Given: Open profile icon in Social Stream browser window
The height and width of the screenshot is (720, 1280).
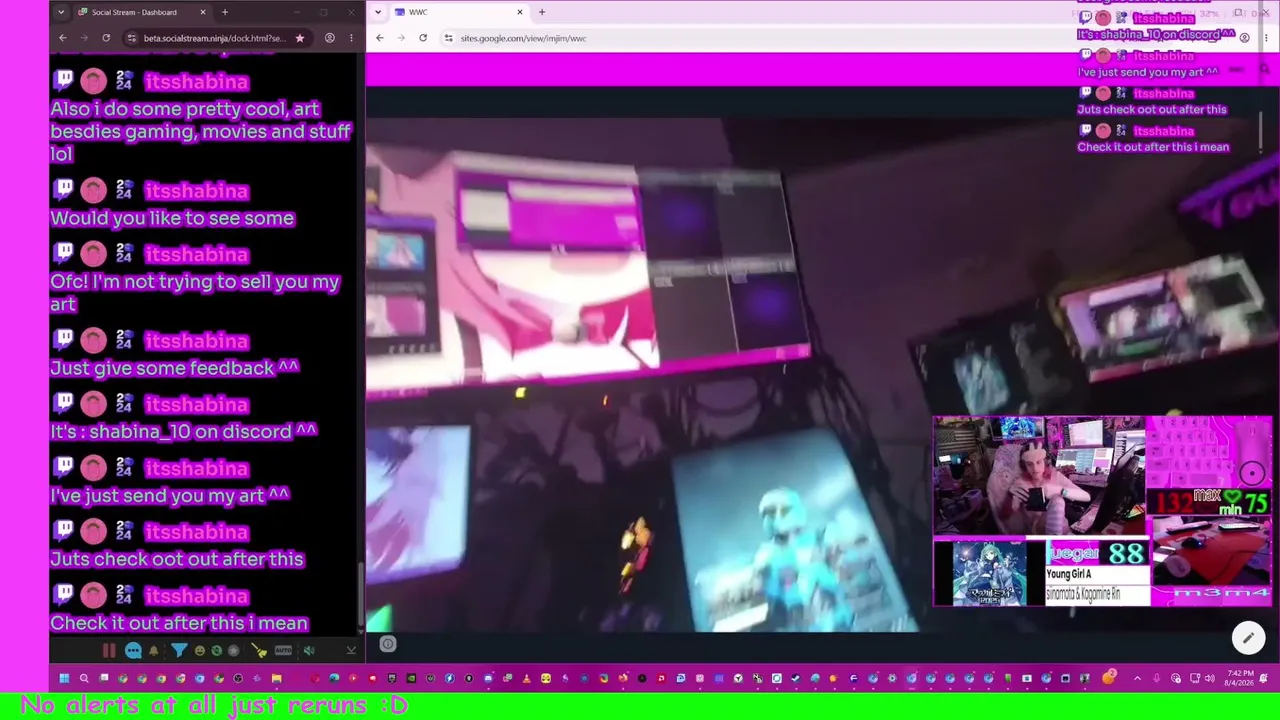Looking at the screenshot, I should (x=329, y=38).
